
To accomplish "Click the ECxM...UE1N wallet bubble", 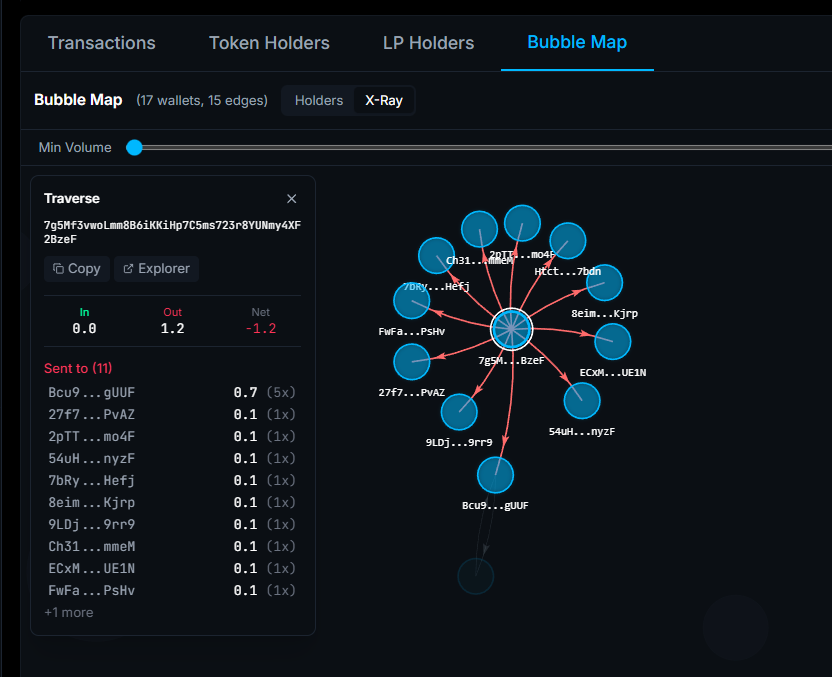I will pos(612,341).
